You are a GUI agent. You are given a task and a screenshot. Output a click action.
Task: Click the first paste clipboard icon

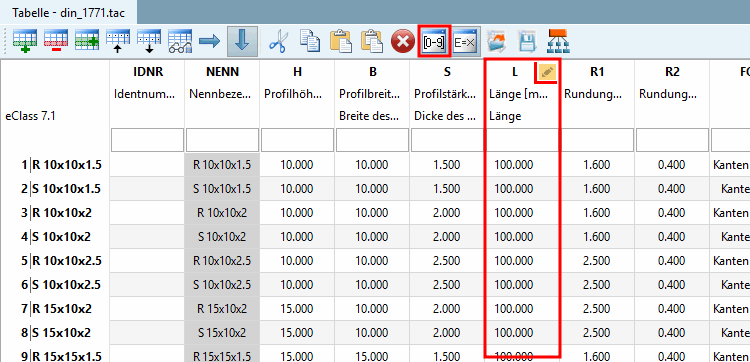[341, 42]
